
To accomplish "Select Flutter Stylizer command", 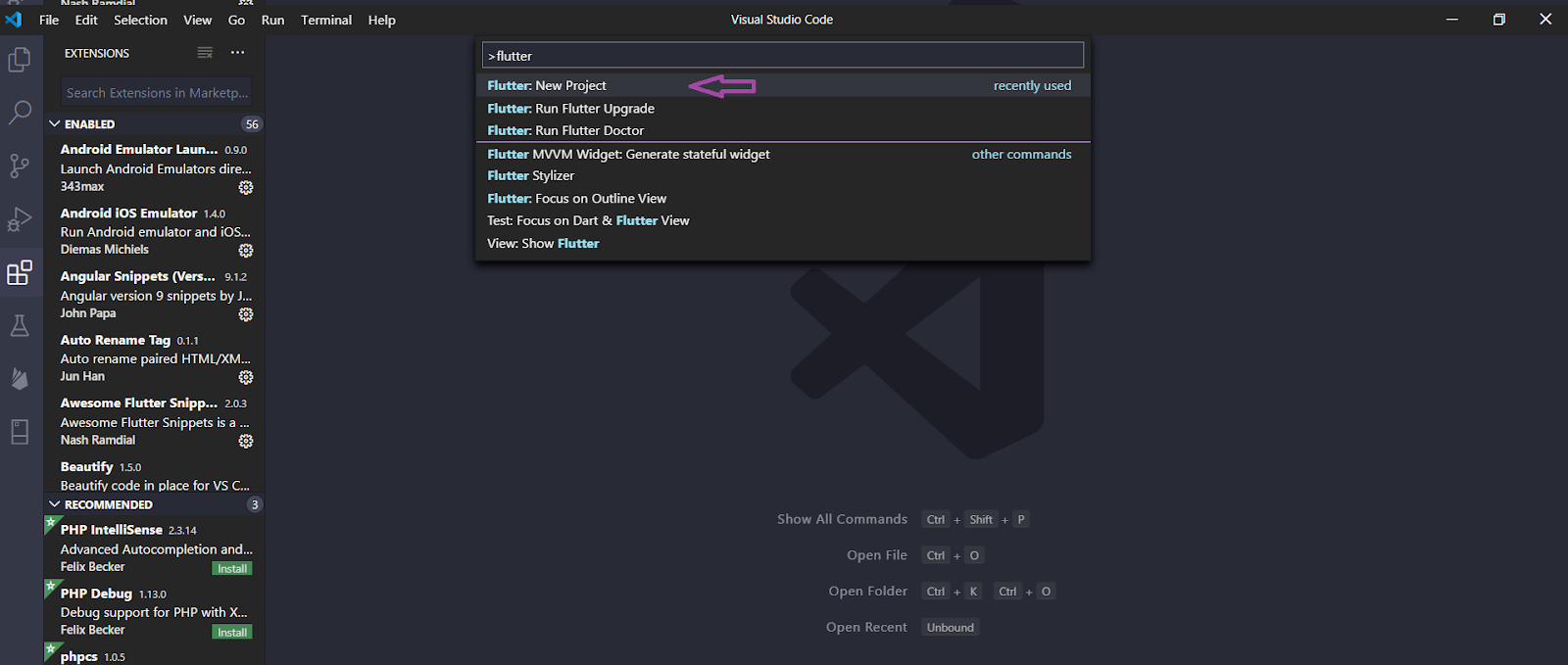I will (x=782, y=175).
